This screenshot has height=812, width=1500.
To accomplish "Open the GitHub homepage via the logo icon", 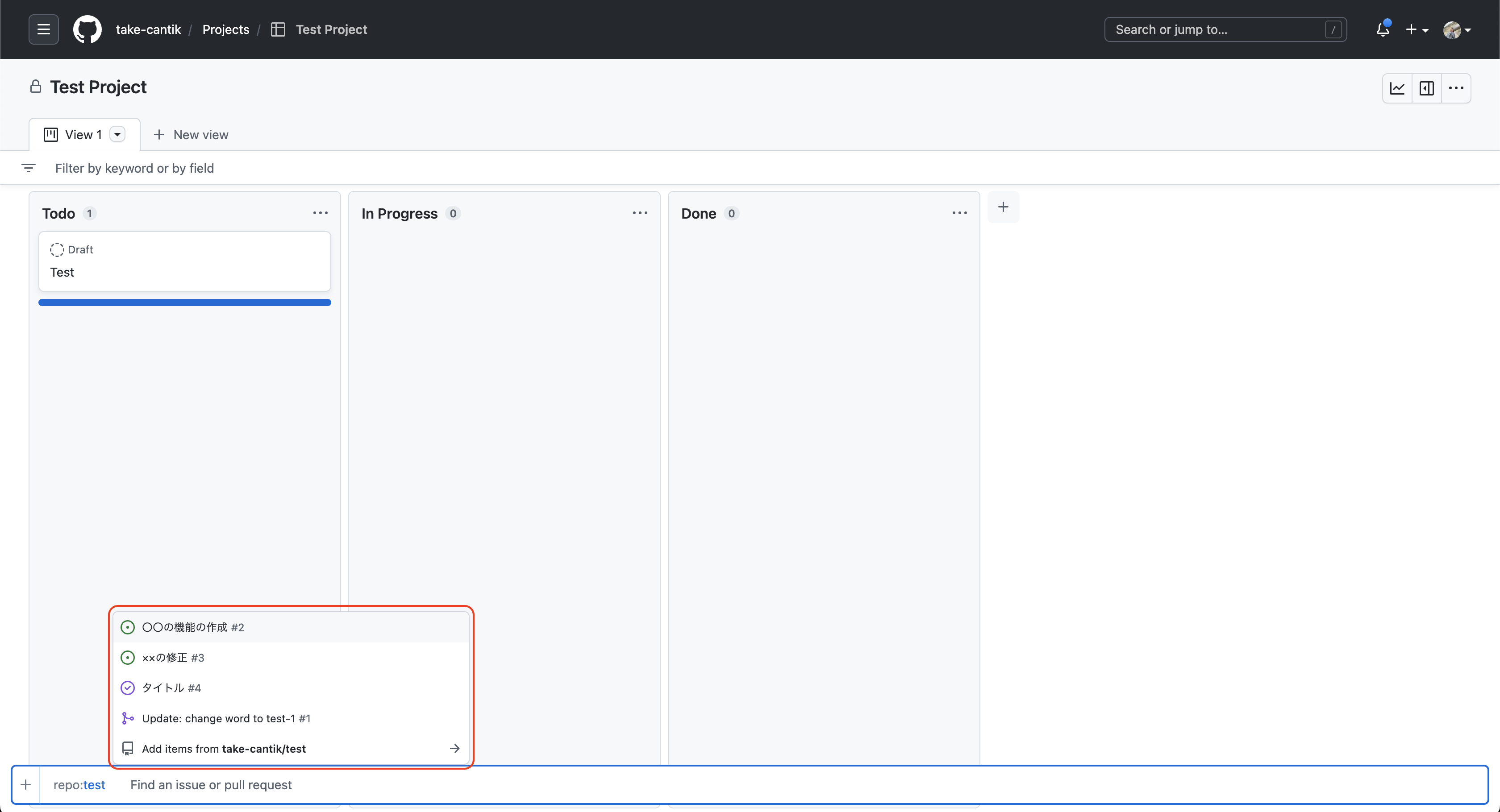I will point(87,29).
